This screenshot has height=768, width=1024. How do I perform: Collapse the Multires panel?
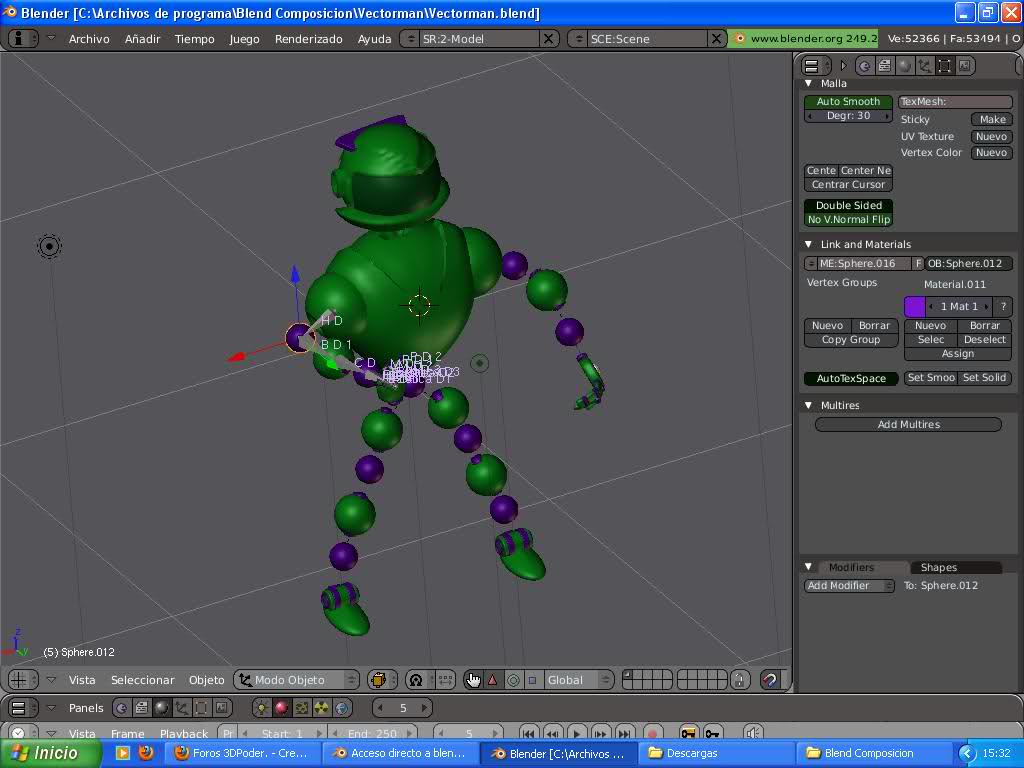(808, 406)
